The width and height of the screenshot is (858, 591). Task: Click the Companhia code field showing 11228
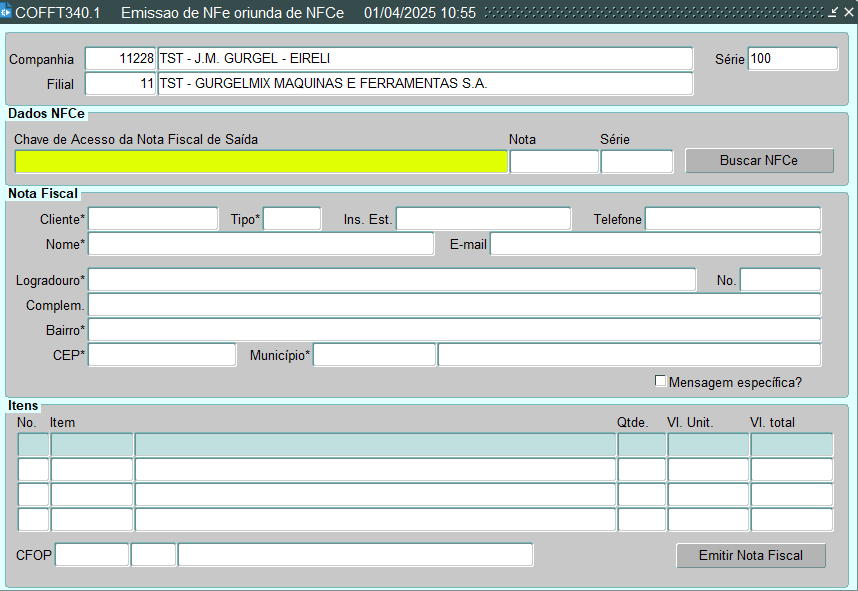[x=121, y=59]
